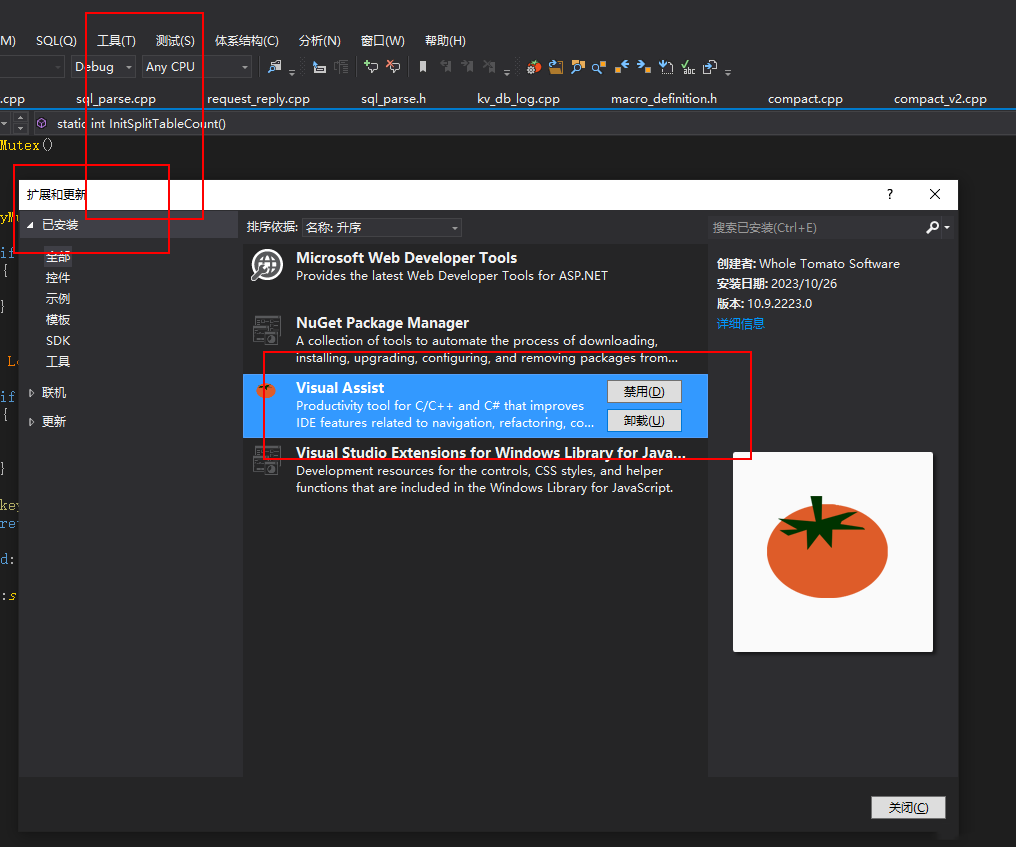The width and height of the screenshot is (1016, 847).
Task: Open the 帮助(H) menu
Action: coord(445,41)
